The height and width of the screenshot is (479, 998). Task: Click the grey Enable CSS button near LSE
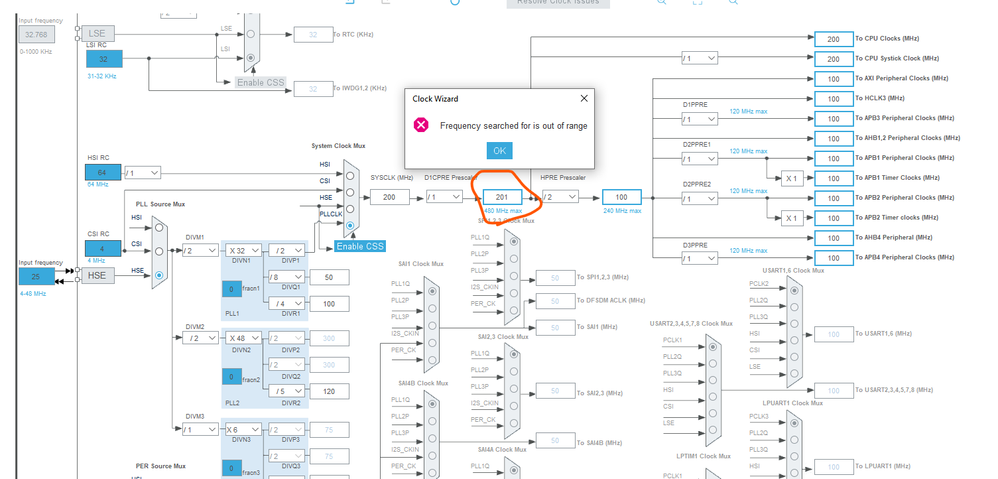click(260, 82)
